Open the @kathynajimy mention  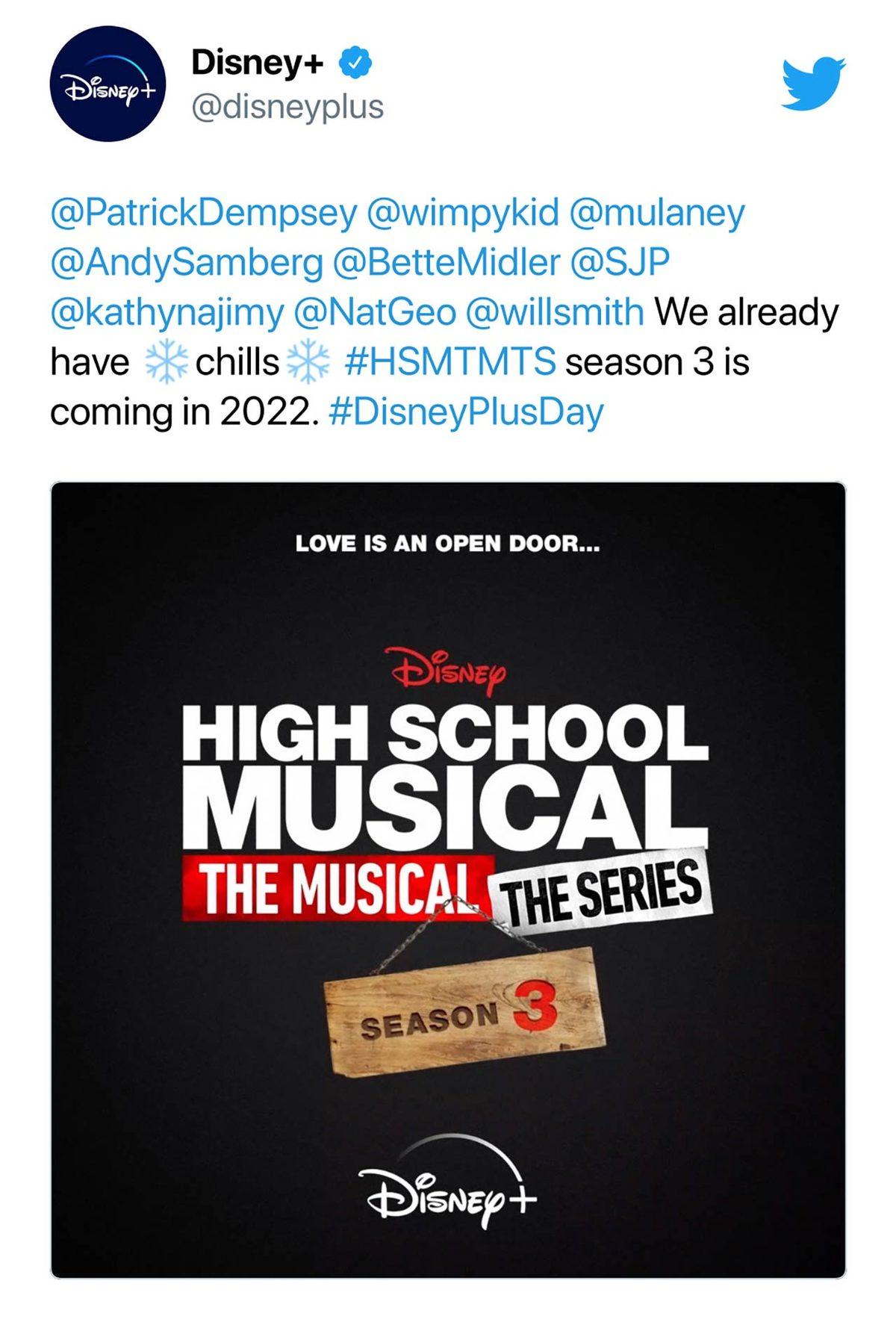point(167,312)
